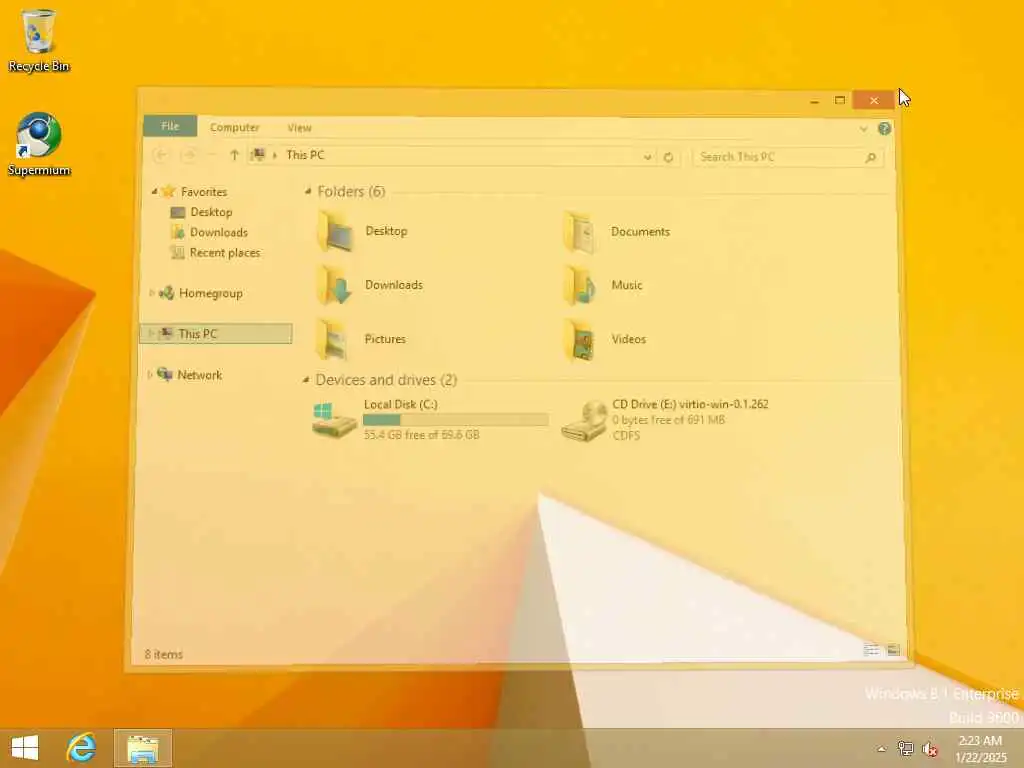The width and height of the screenshot is (1024, 768).
Task: Switch to large icons view in status bar
Action: pos(893,650)
